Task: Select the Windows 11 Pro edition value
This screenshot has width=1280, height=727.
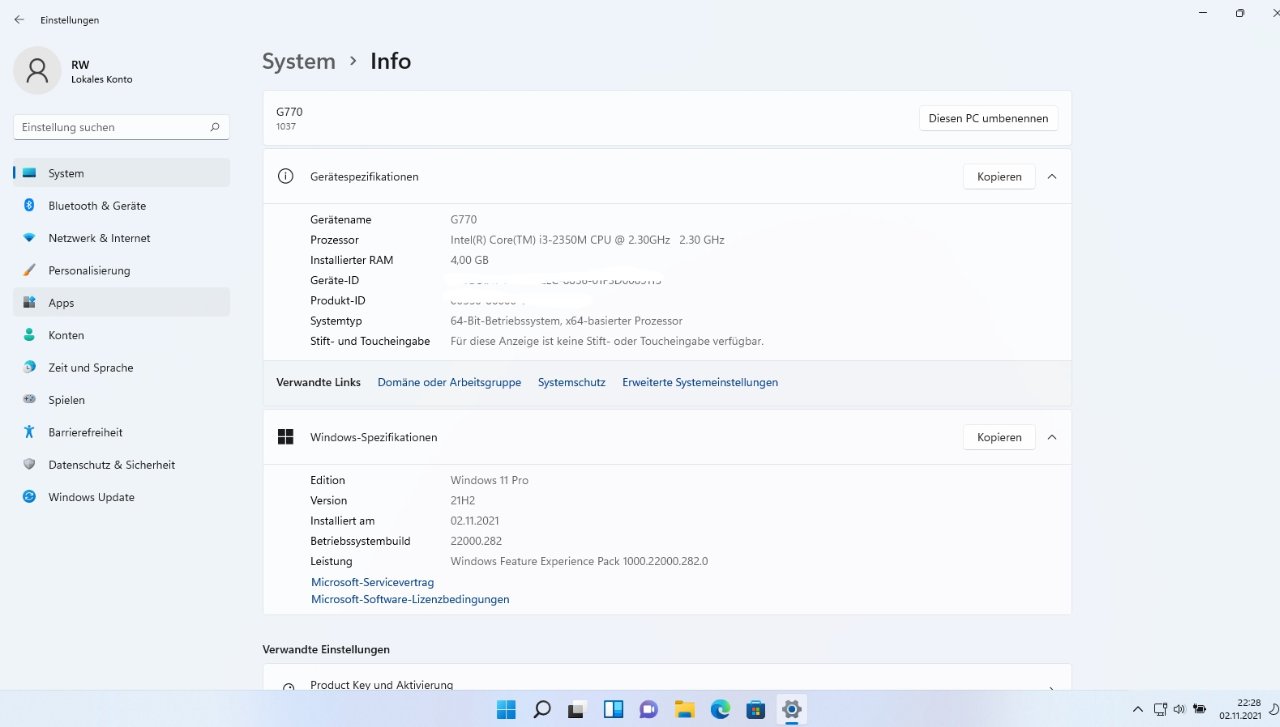Action: [489, 480]
